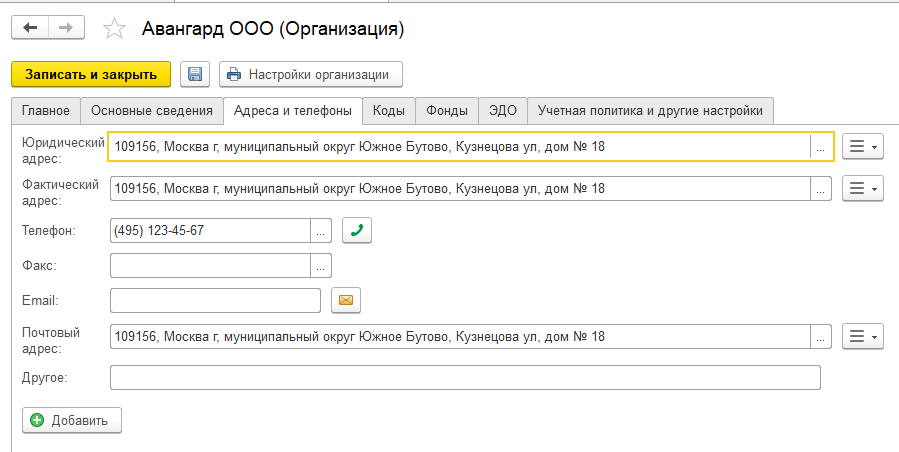Open ellipsis picker for Телефон field
899x452 pixels.
tap(321, 231)
